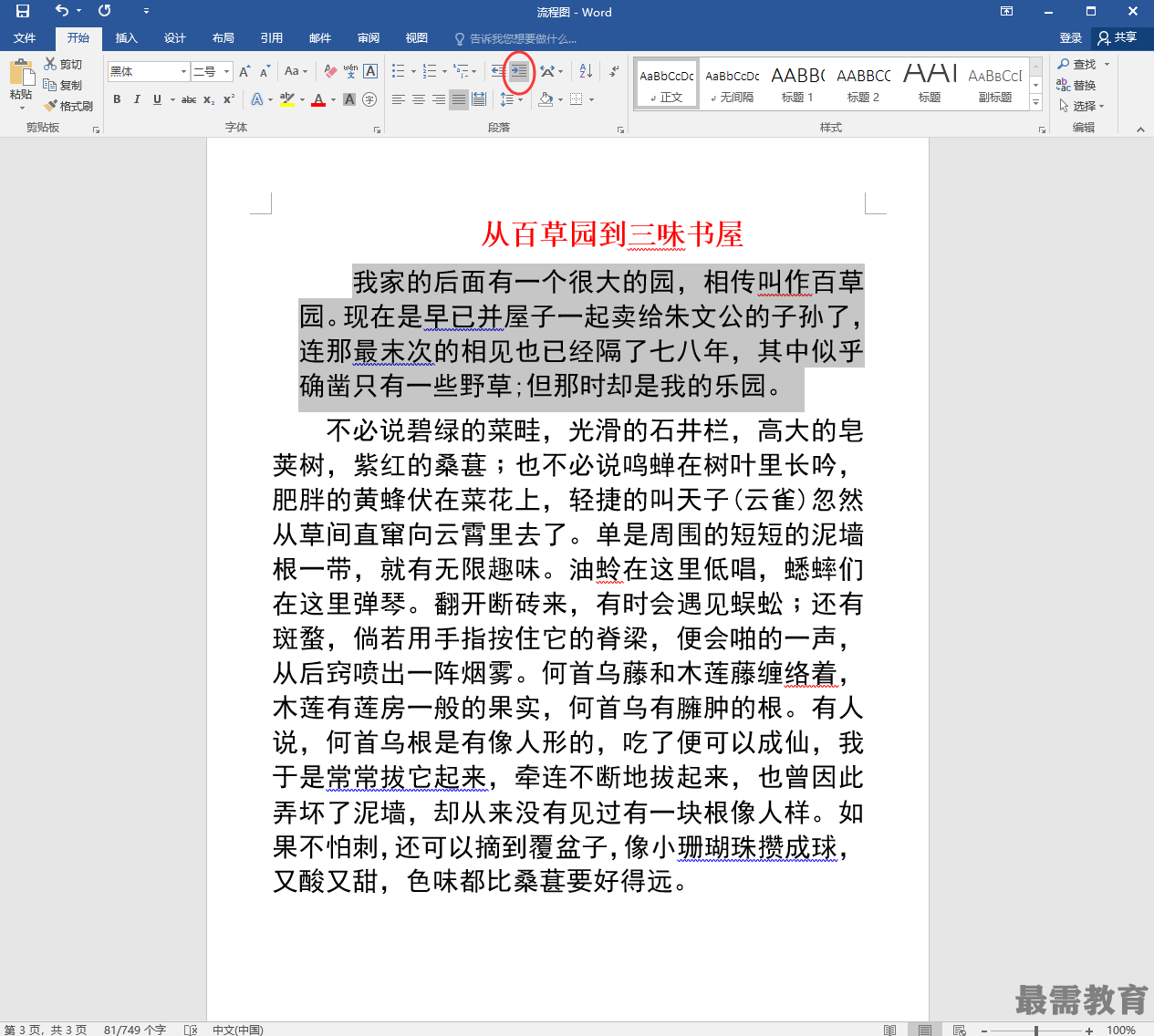
Task: Toggle justify alignment button
Action: click(x=459, y=99)
